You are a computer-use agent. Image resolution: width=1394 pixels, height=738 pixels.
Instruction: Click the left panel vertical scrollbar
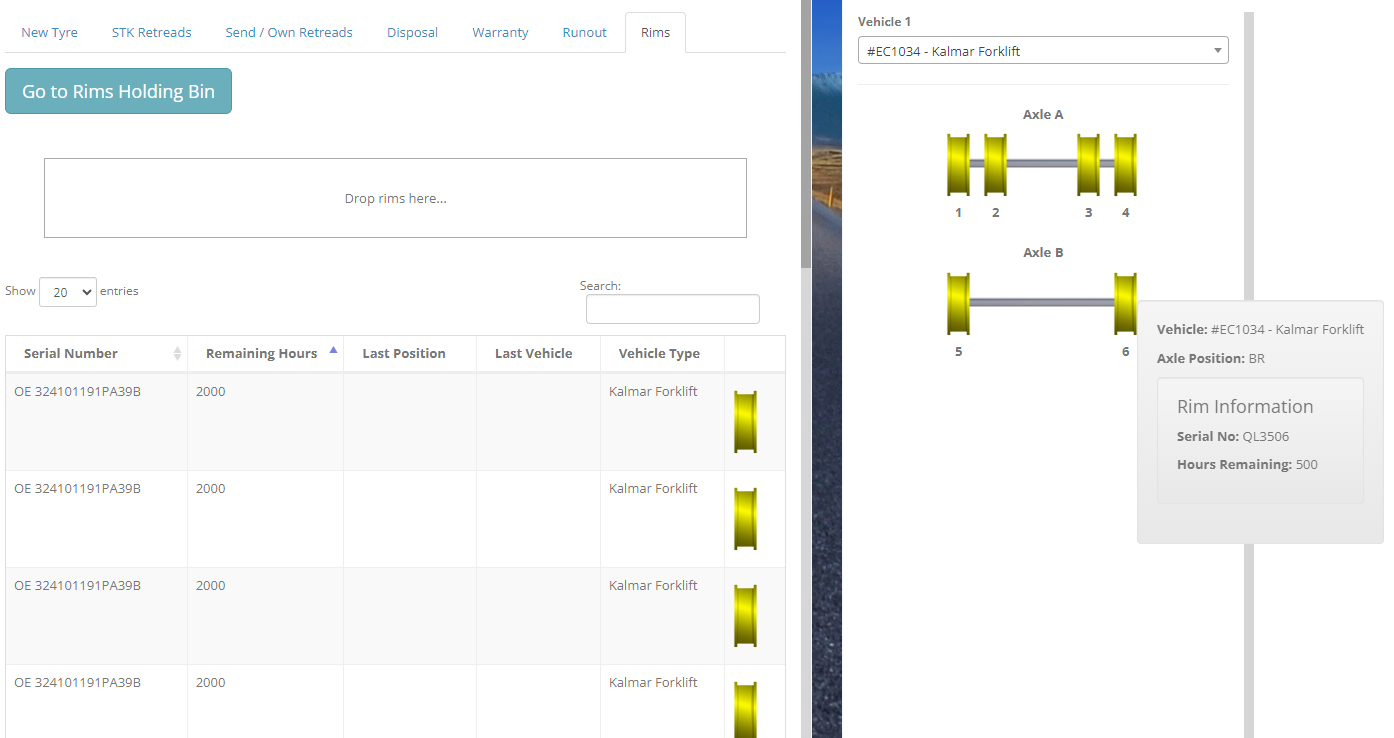pyautogui.click(x=806, y=150)
